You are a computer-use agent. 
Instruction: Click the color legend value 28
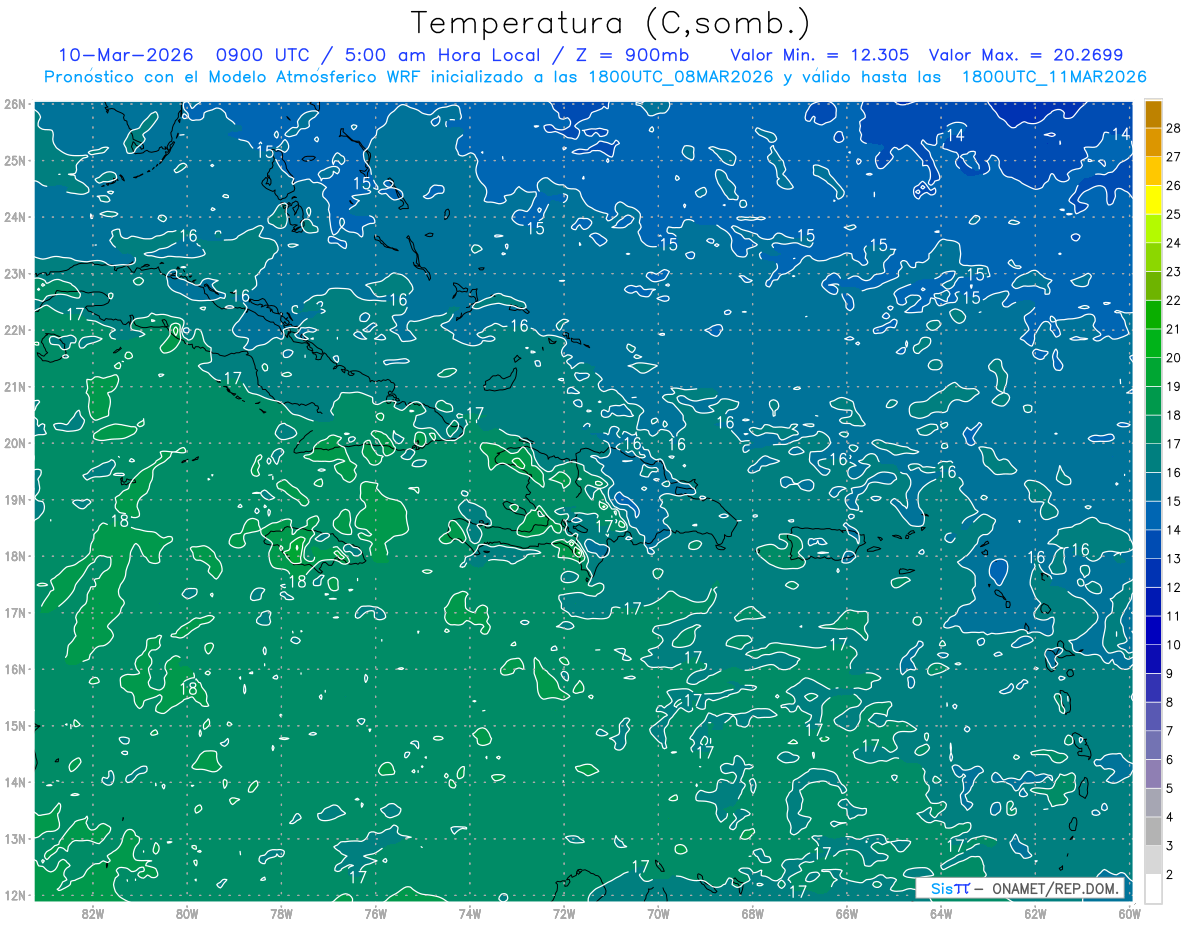[x=1174, y=128]
